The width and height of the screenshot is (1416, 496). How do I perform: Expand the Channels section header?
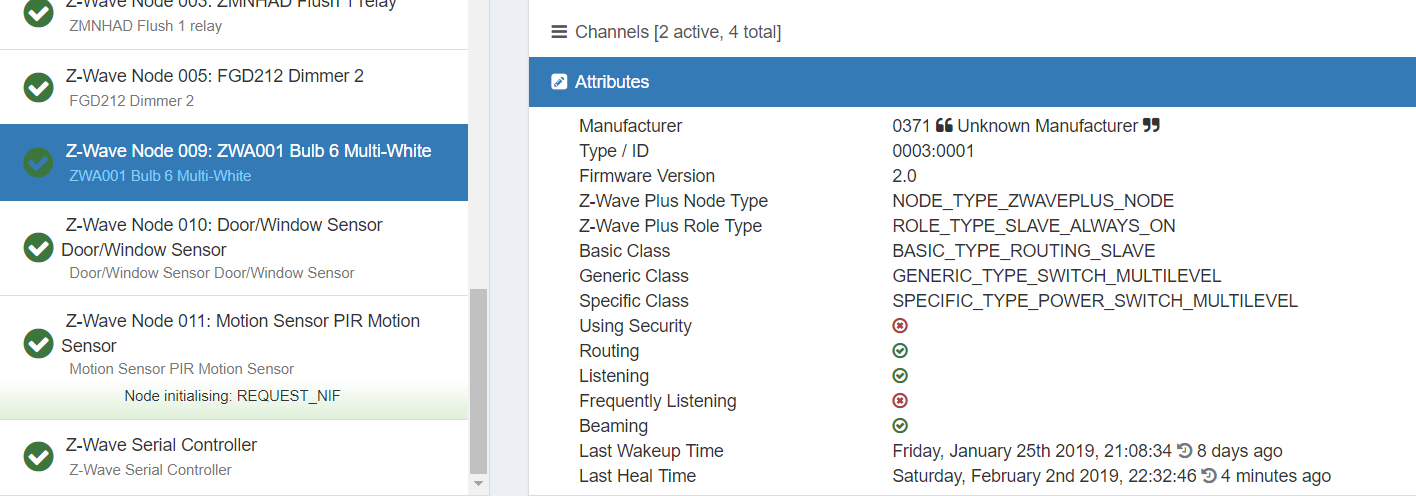[x=677, y=32]
